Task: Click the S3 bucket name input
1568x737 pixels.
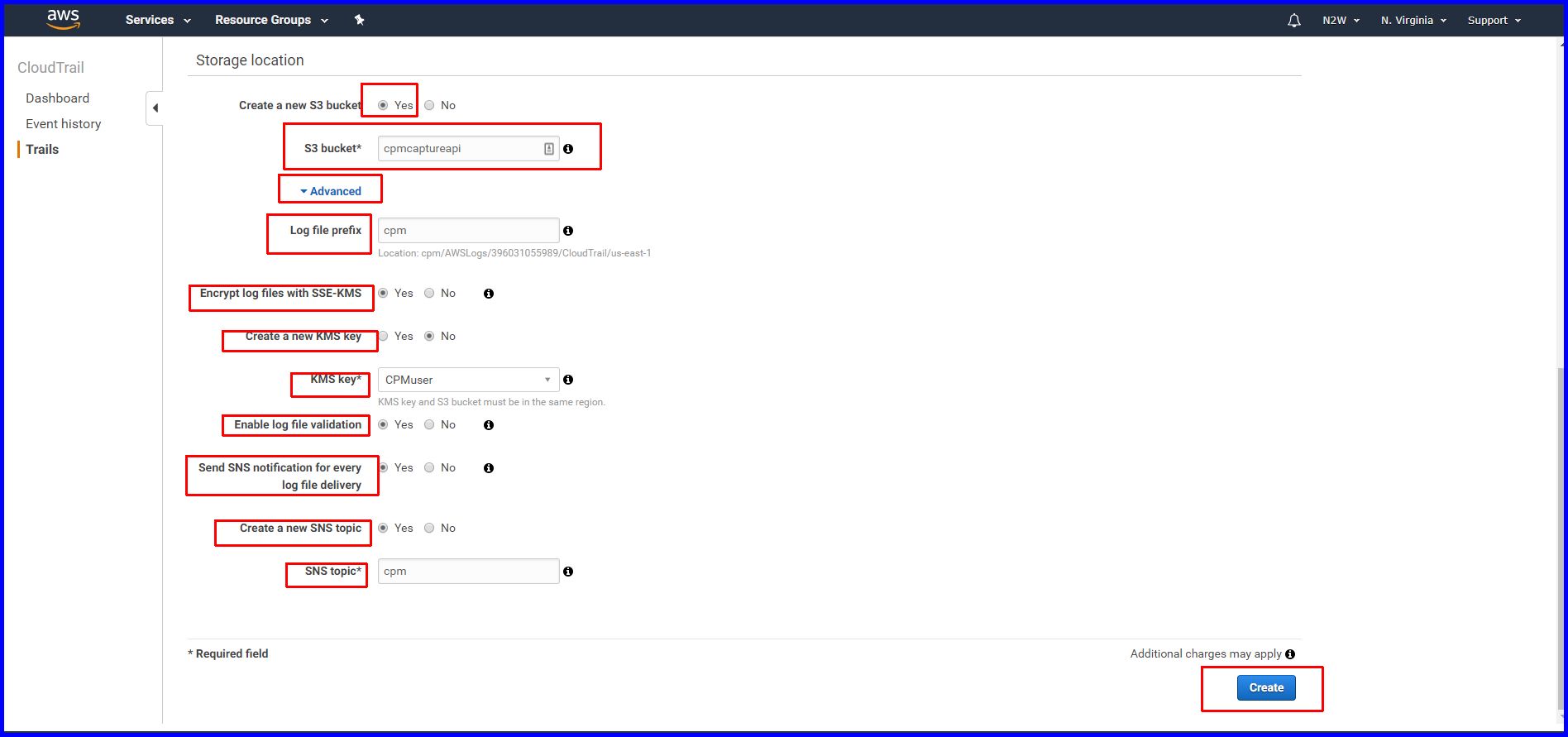Action: [x=469, y=149]
